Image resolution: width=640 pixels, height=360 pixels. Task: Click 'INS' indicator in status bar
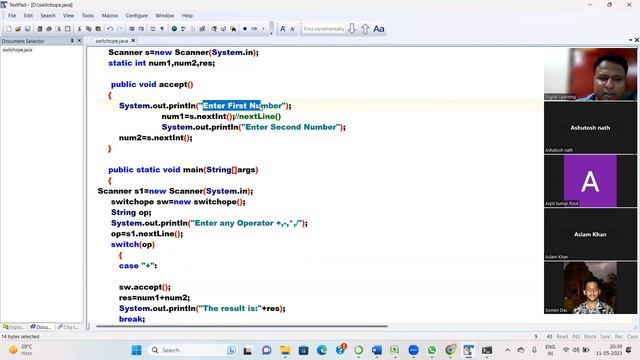point(576,336)
